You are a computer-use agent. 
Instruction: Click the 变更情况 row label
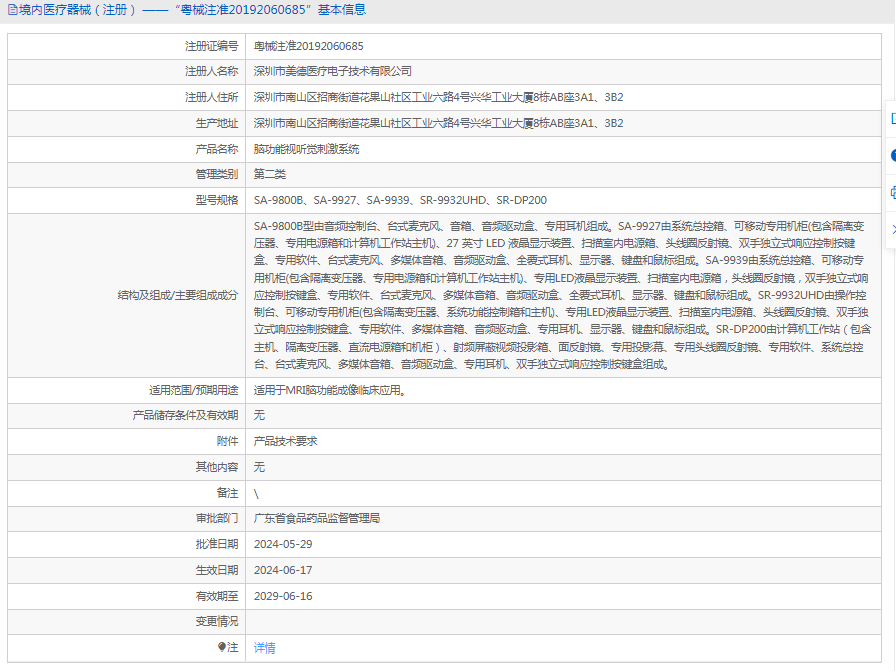pyautogui.click(x=217, y=621)
